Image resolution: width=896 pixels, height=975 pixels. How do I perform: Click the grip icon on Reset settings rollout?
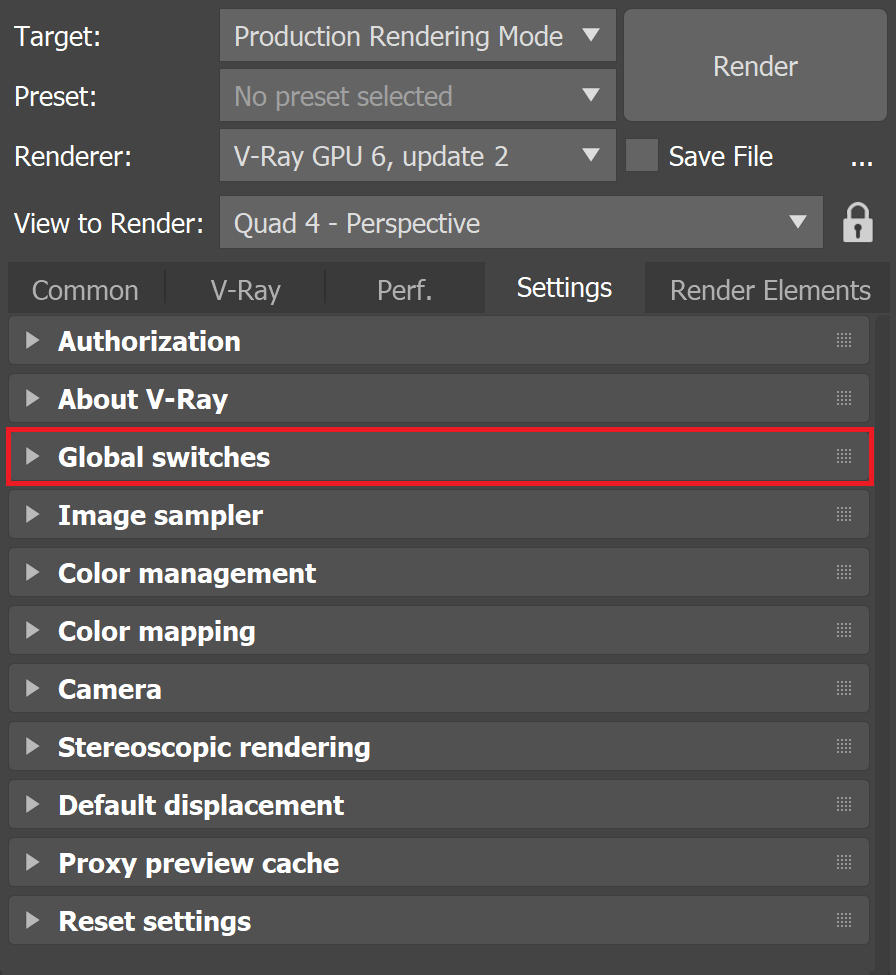(x=841, y=920)
